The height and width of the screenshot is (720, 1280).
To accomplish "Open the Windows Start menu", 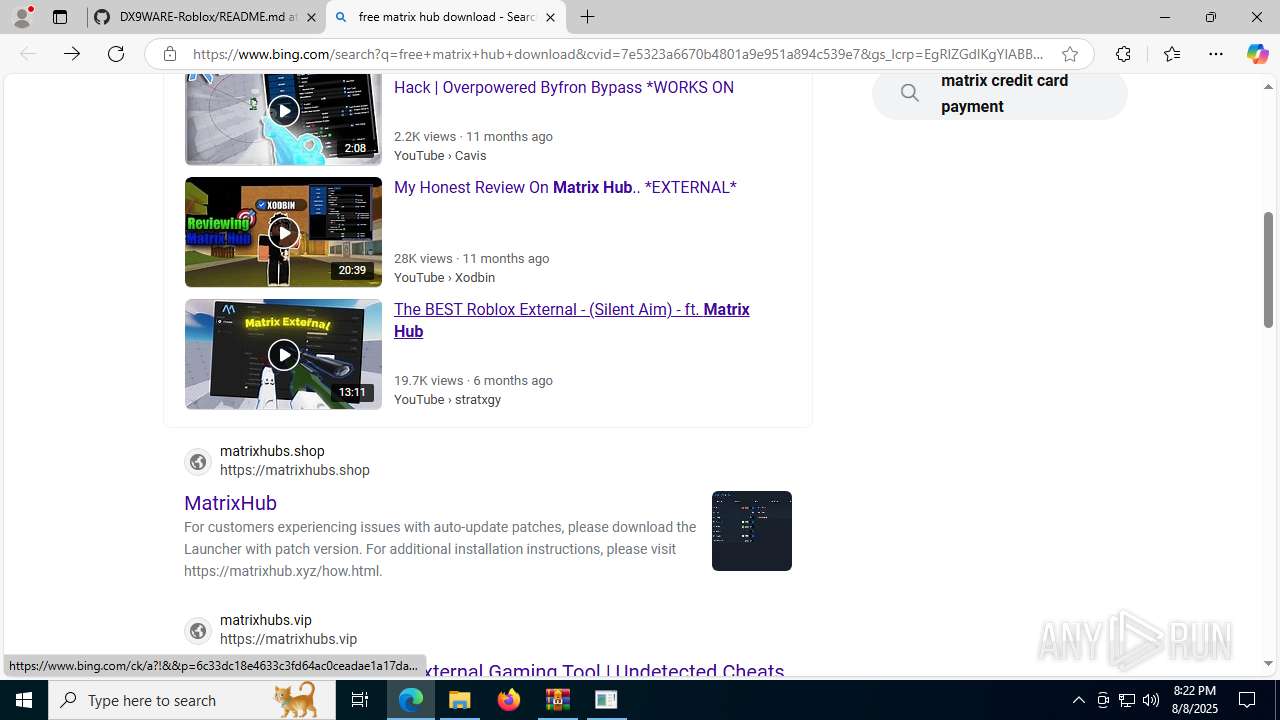I will (x=24, y=700).
